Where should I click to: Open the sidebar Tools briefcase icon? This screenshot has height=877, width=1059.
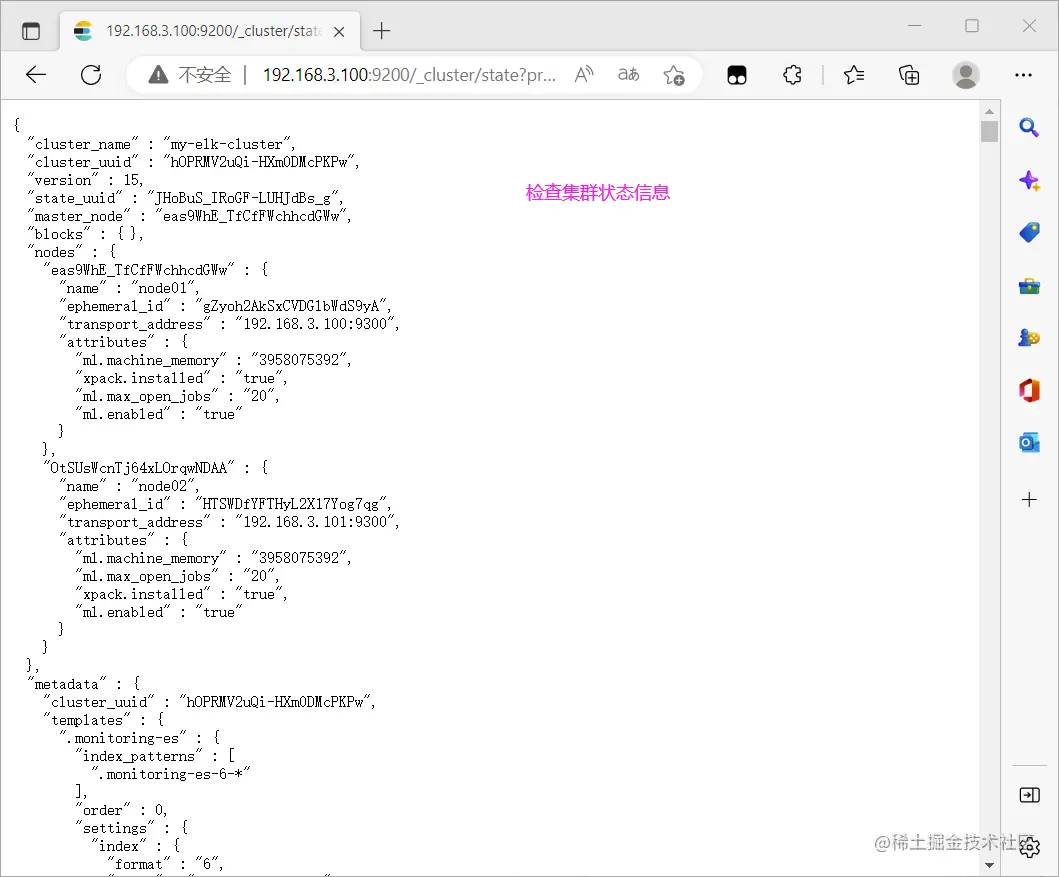1029,286
